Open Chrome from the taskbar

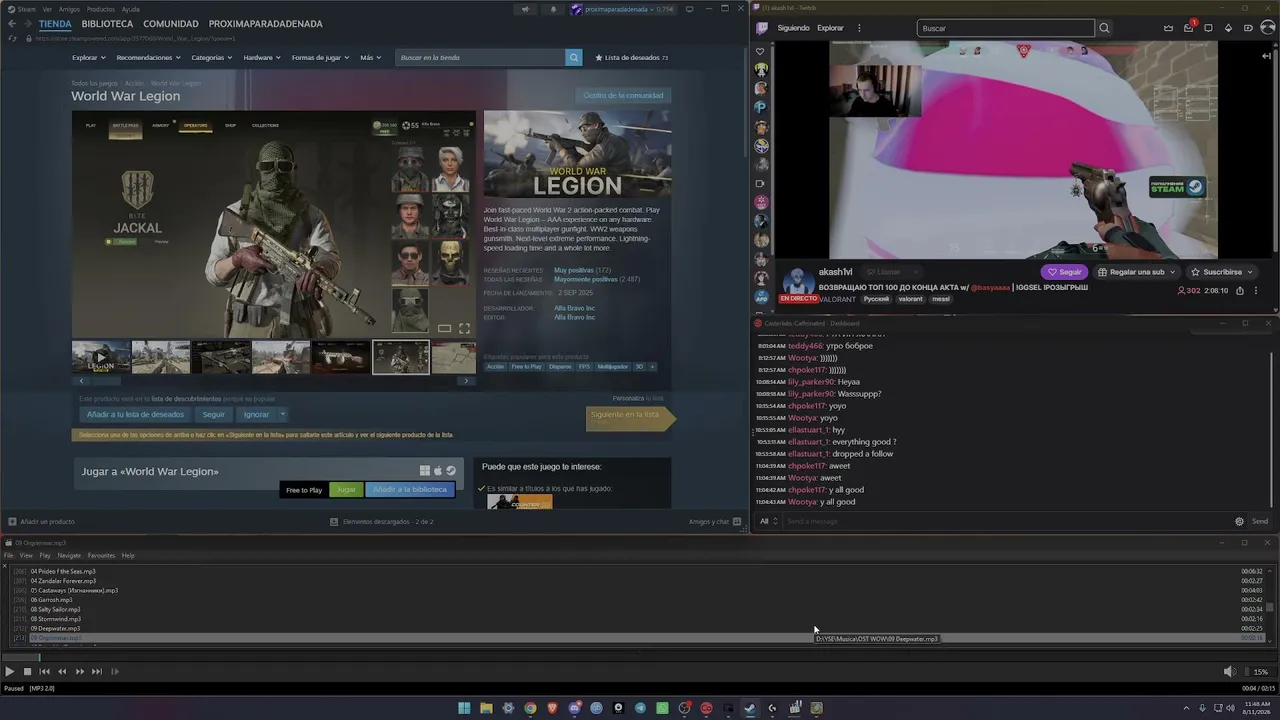point(530,708)
